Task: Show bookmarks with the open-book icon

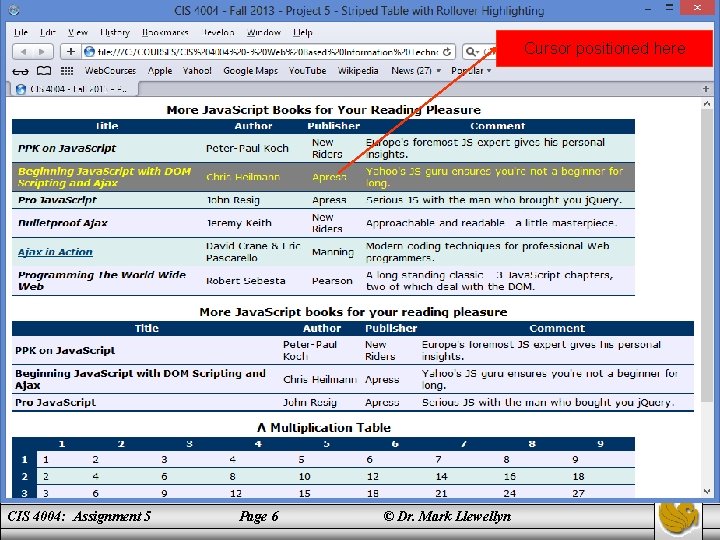Action: coord(44,71)
